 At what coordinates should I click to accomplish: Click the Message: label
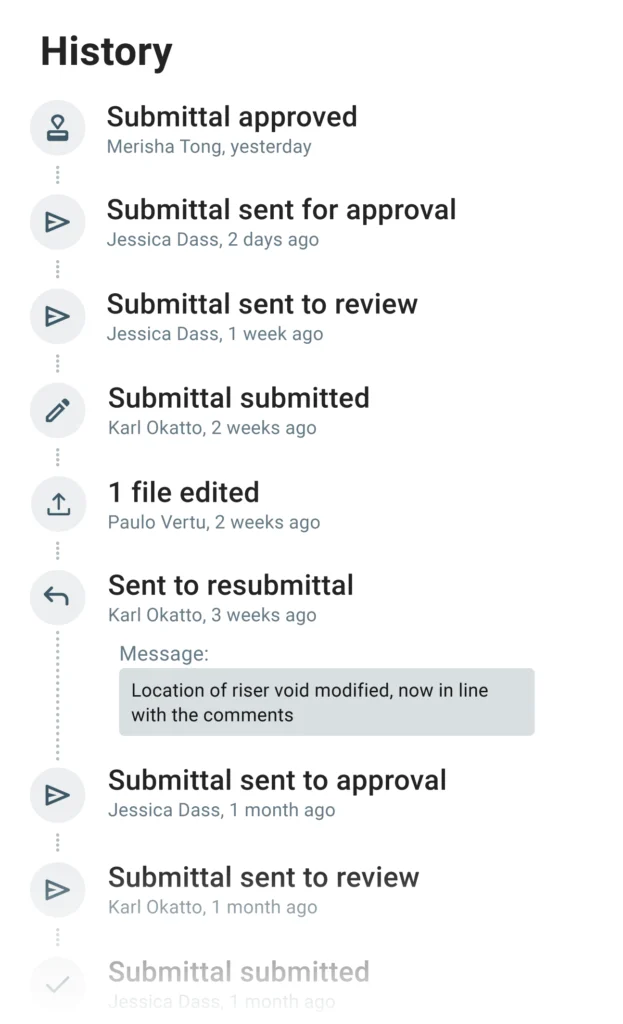coord(164,654)
